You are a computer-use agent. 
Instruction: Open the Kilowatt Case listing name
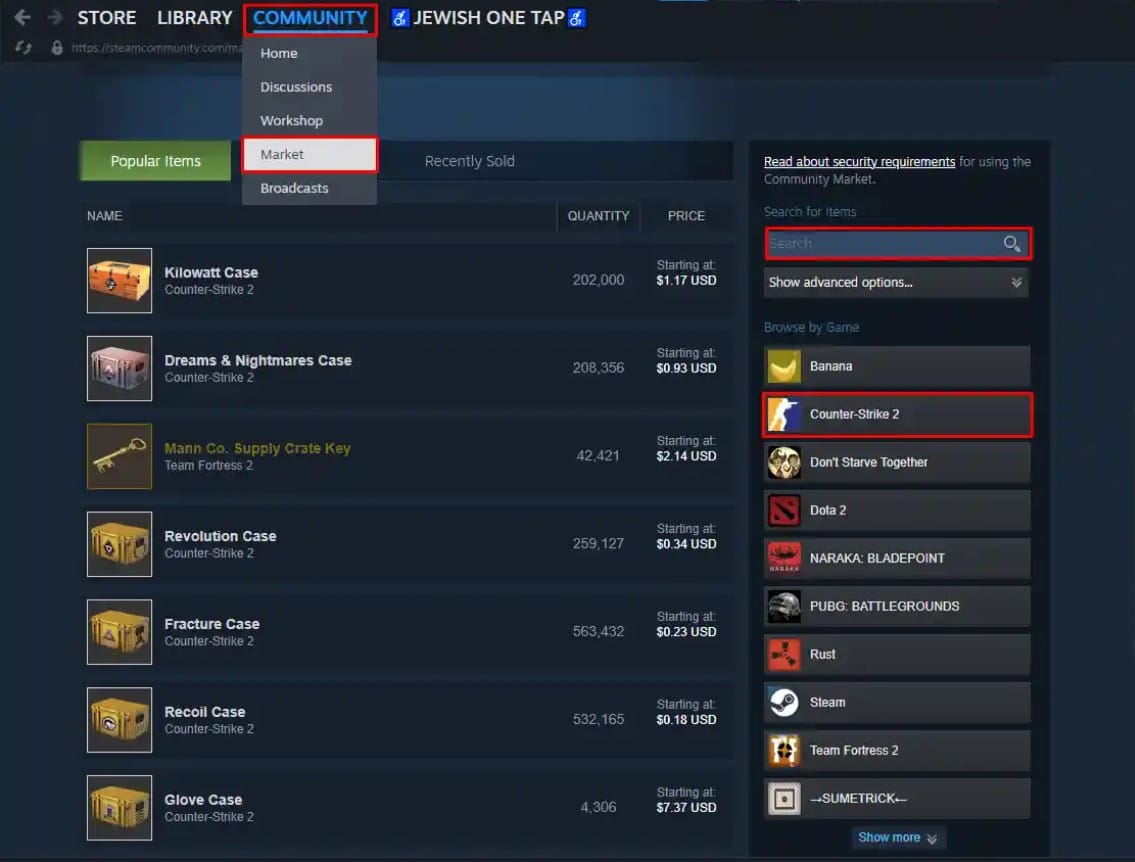pyautogui.click(x=211, y=273)
